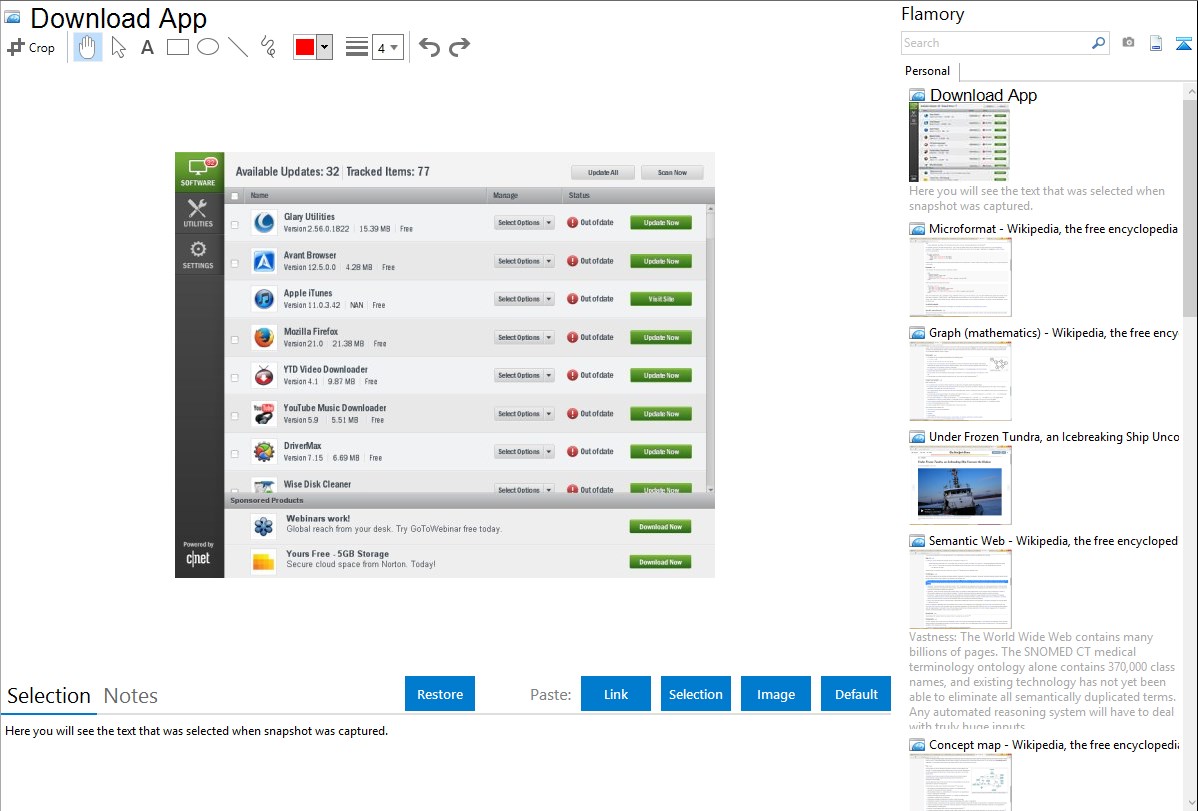Open Select Options for YTD Video Downloader
Image resolution: width=1198 pixels, height=811 pixels.
524,375
